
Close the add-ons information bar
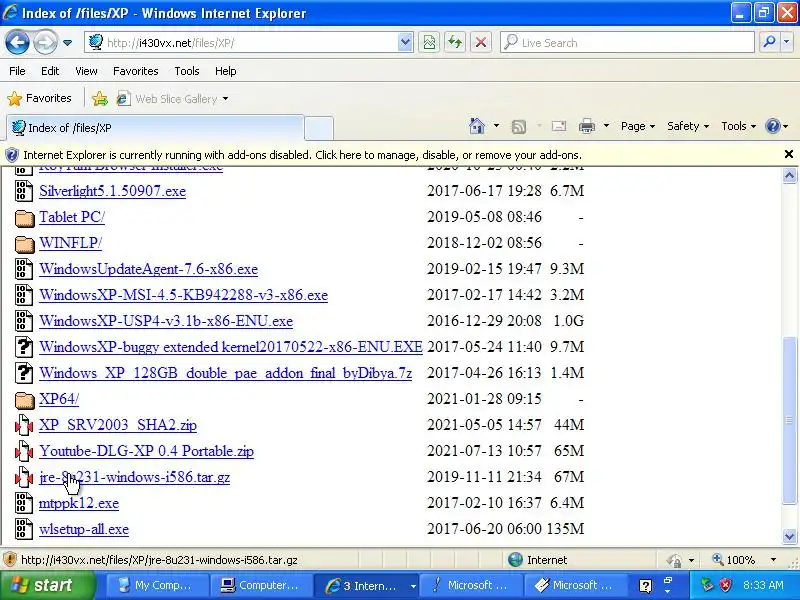788,154
